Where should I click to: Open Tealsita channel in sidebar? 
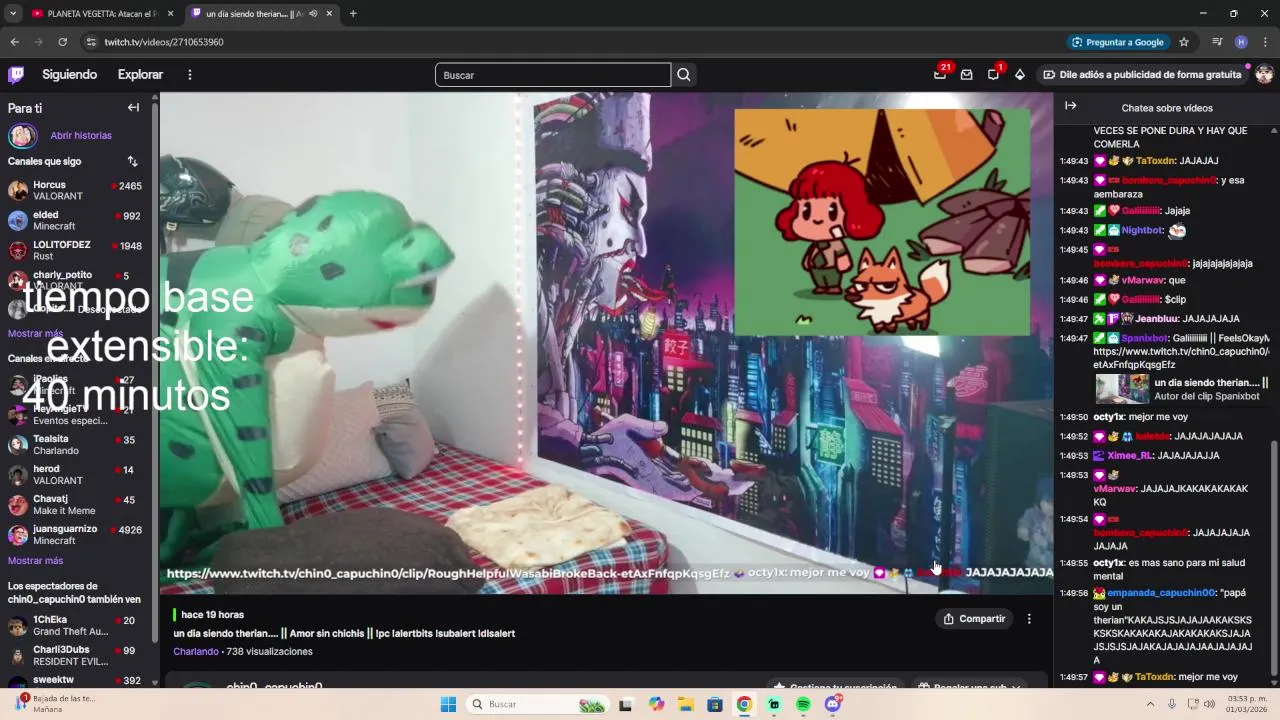(75, 444)
